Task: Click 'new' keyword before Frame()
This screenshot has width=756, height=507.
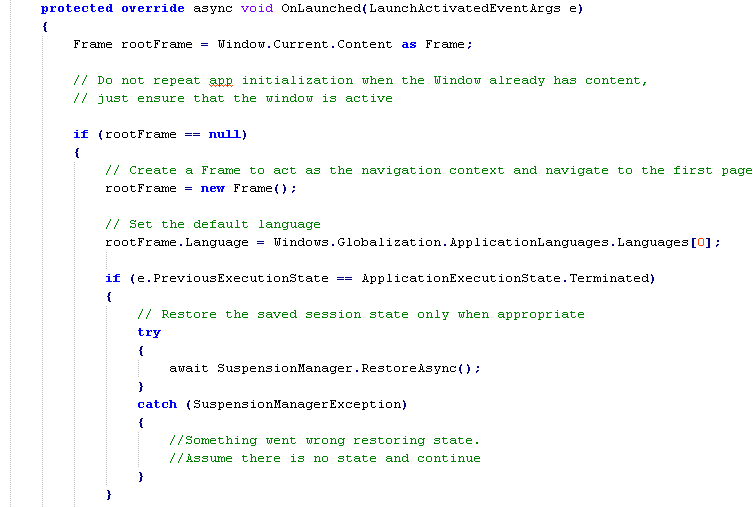Action: (213, 188)
